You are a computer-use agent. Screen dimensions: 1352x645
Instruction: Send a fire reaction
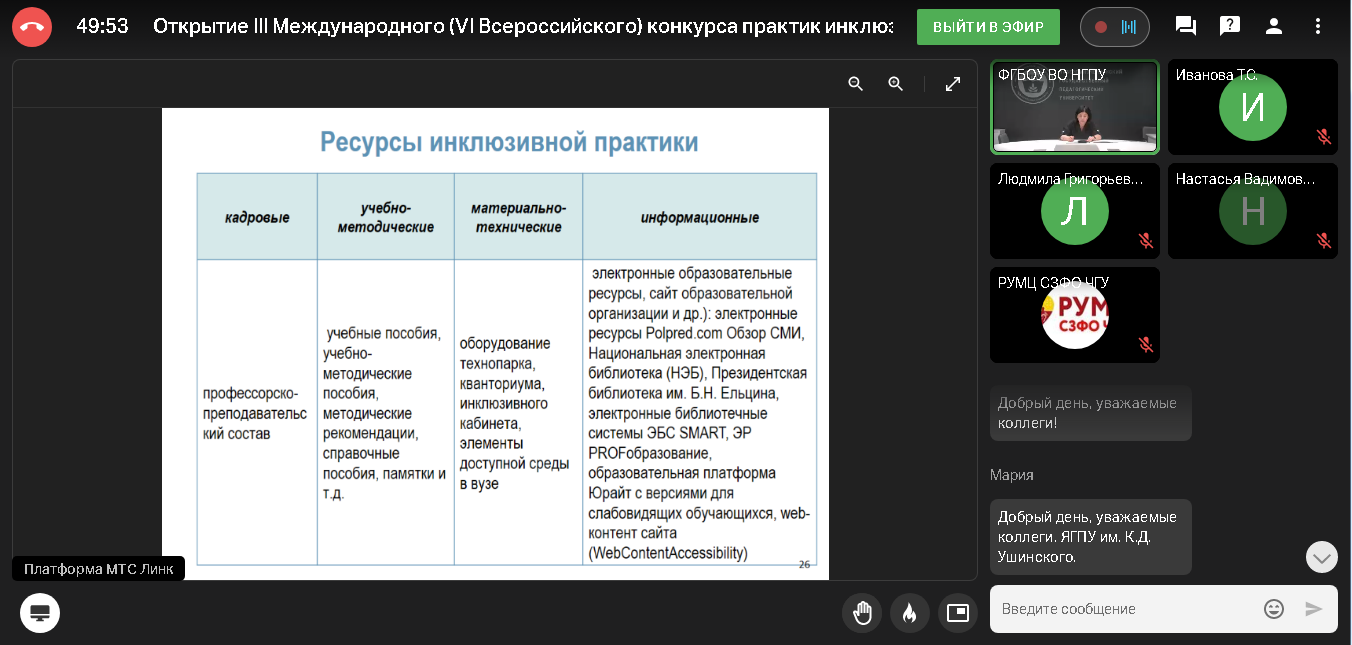pos(909,613)
